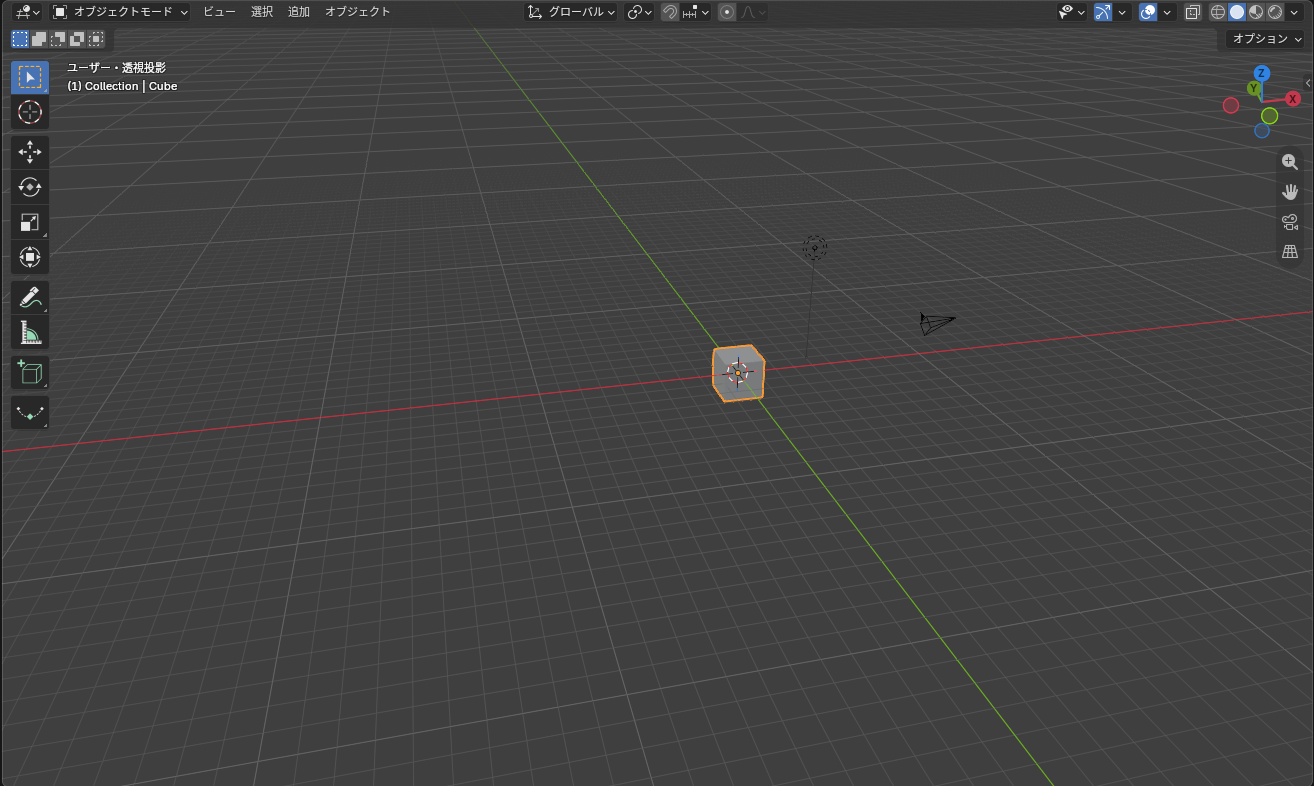Choose the Move tool
1314x786 pixels.
point(30,152)
